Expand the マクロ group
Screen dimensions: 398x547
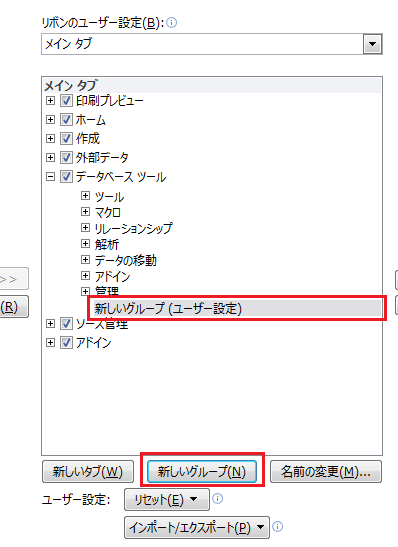pyautogui.click(x=85, y=211)
